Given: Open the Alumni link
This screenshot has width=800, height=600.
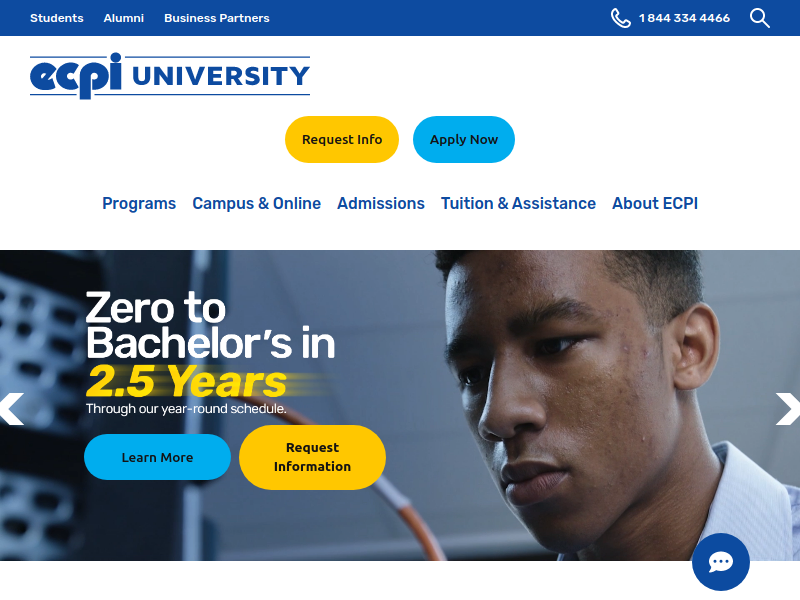Looking at the screenshot, I should click(x=123, y=18).
